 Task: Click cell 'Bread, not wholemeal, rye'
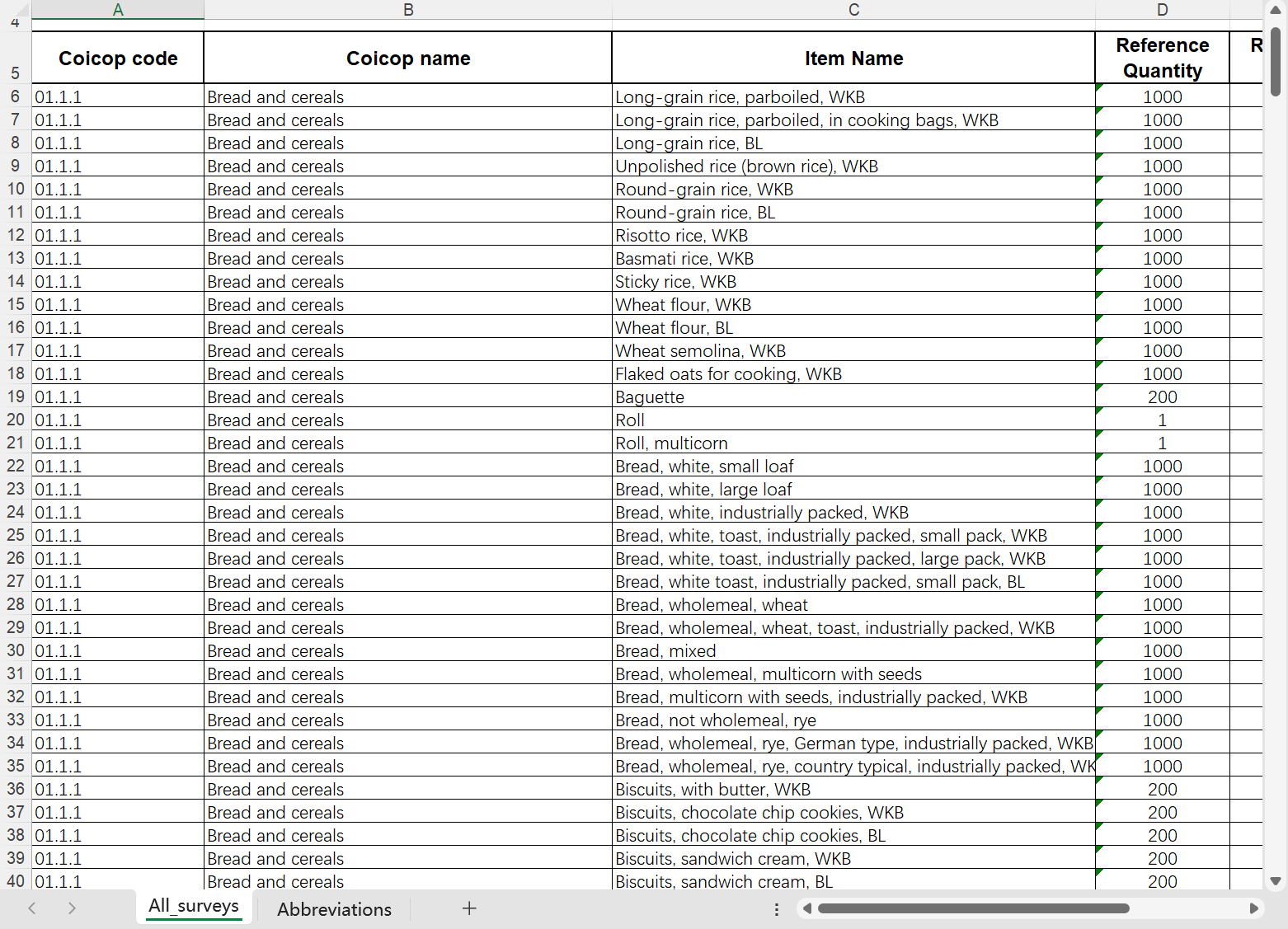click(853, 720)
